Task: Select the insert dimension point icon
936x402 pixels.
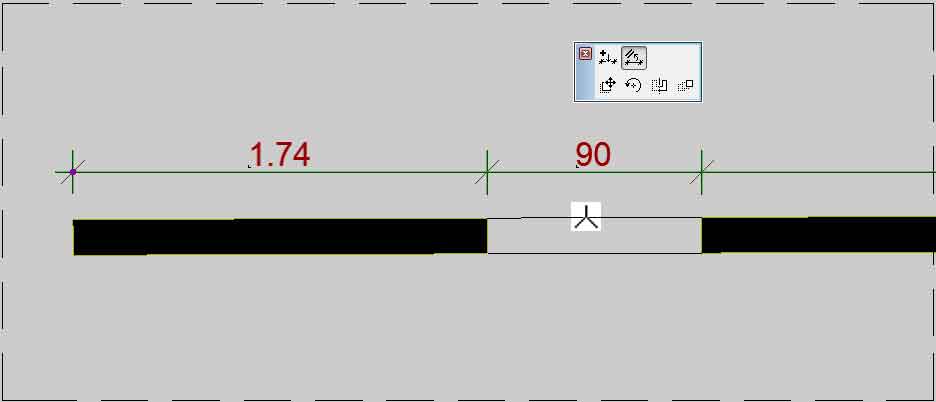Action: tap(607, 58)
